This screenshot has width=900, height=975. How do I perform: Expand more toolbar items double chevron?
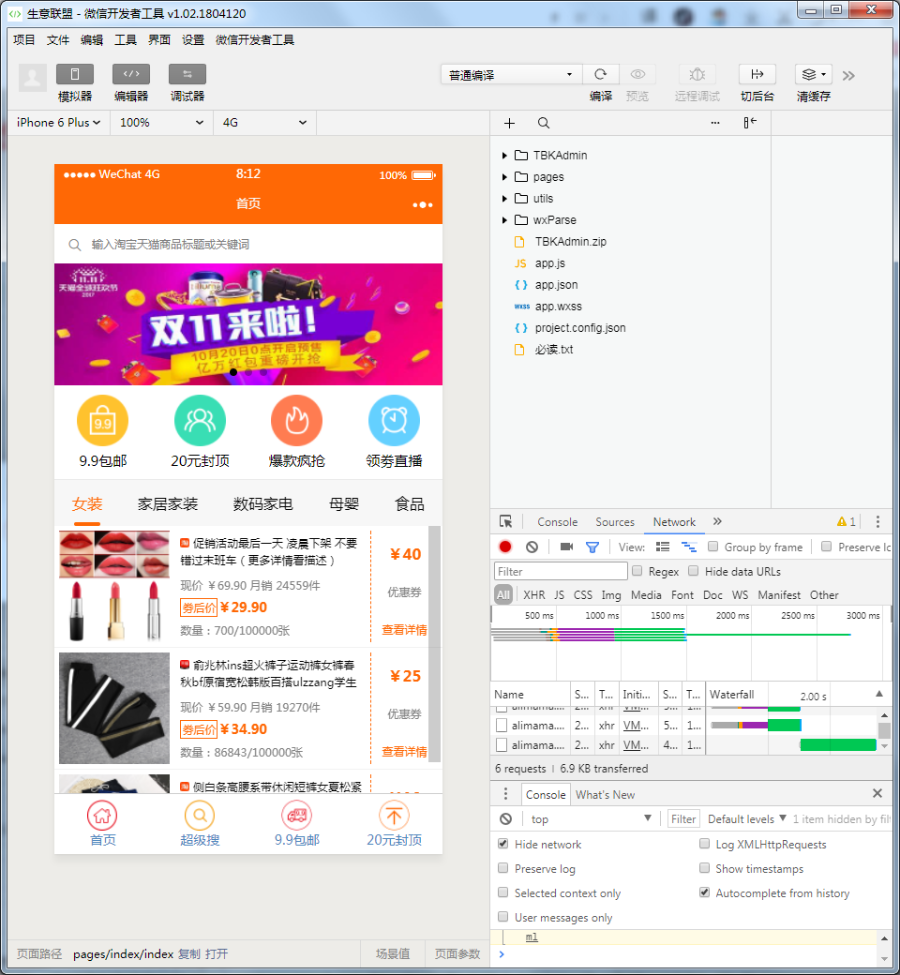point(848,76)
